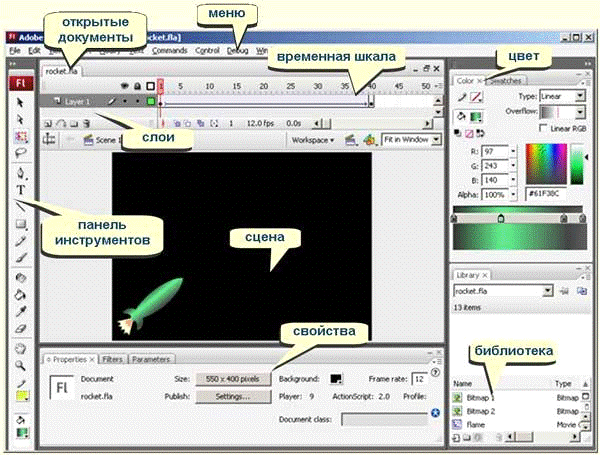The height and width of the screenshot is (455, 600).
Task: Toggle Layer 1 green outline square
Action: (150, 101)
